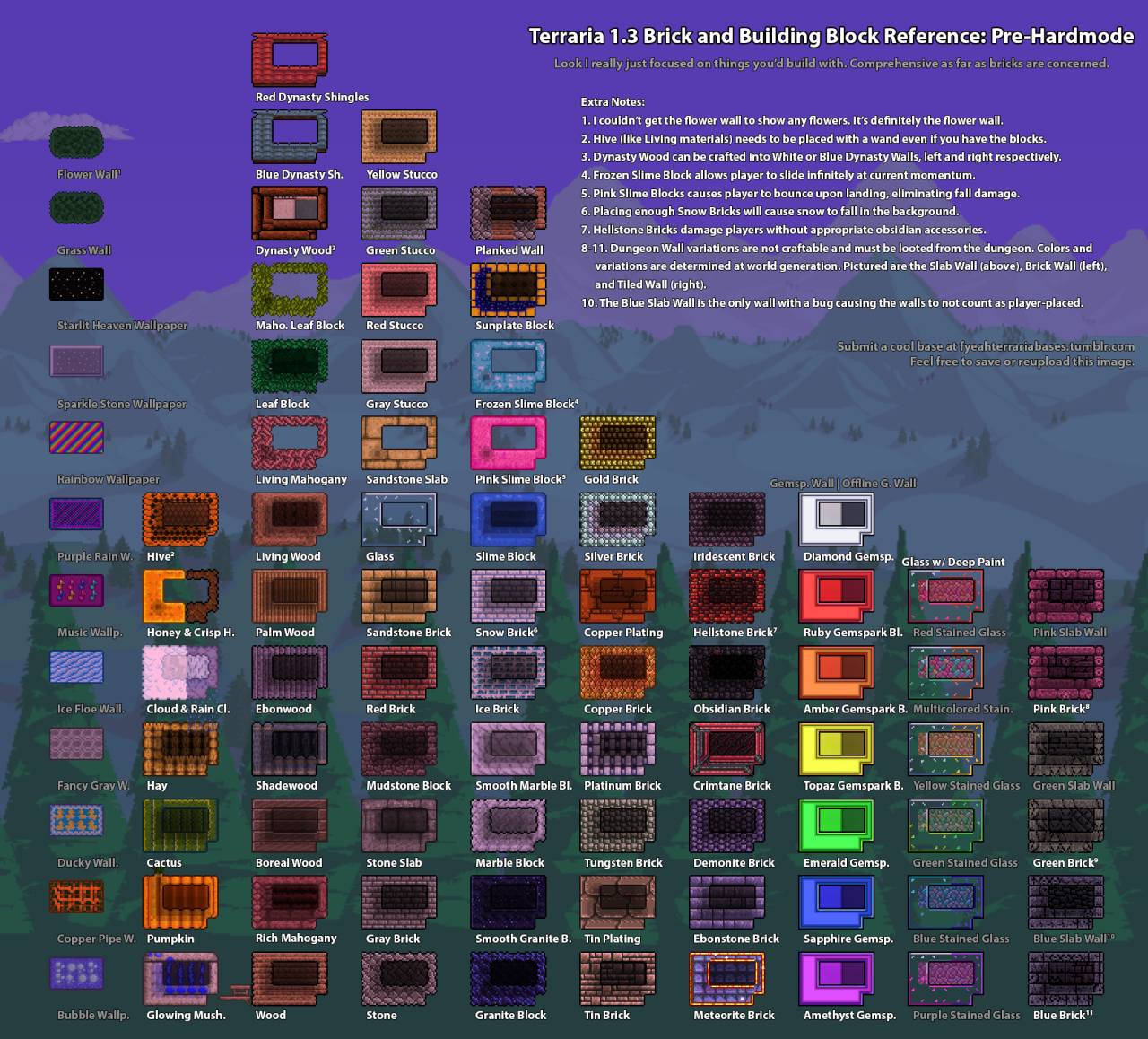
Task: Click the Red Stained Glass sample
Action: 946,596
